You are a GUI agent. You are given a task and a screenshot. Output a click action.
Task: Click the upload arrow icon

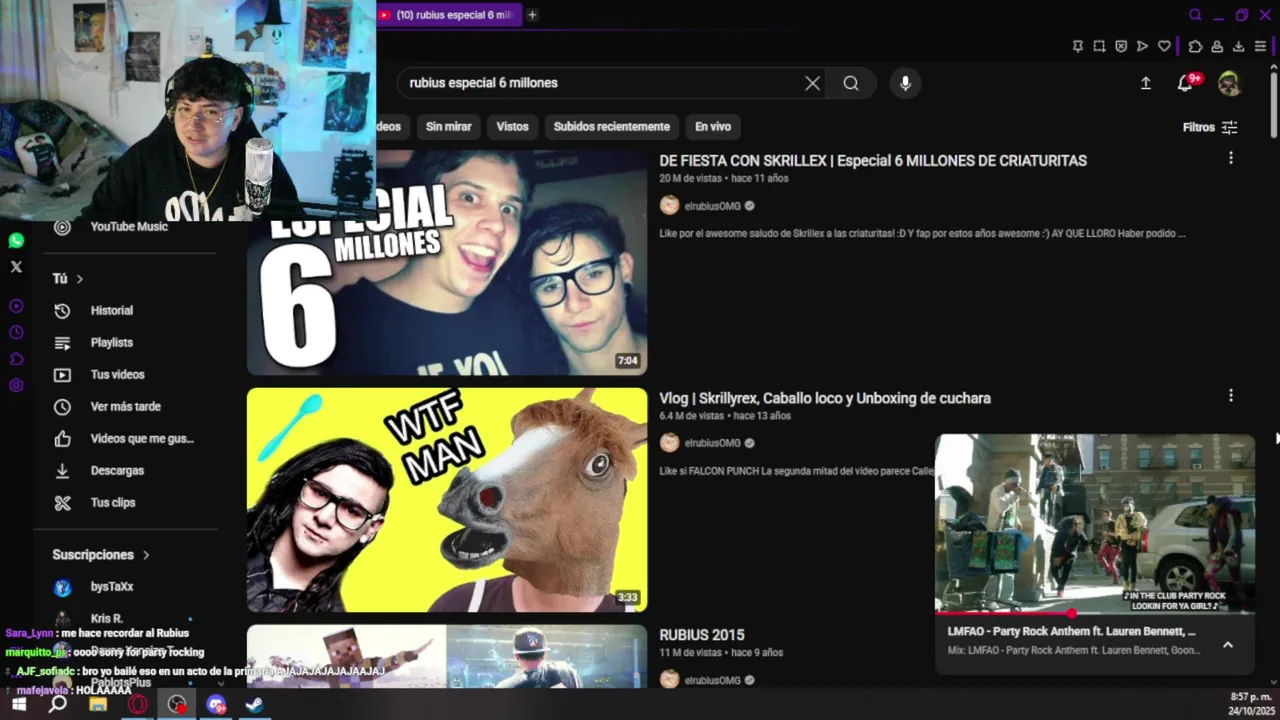[1146, 84]
